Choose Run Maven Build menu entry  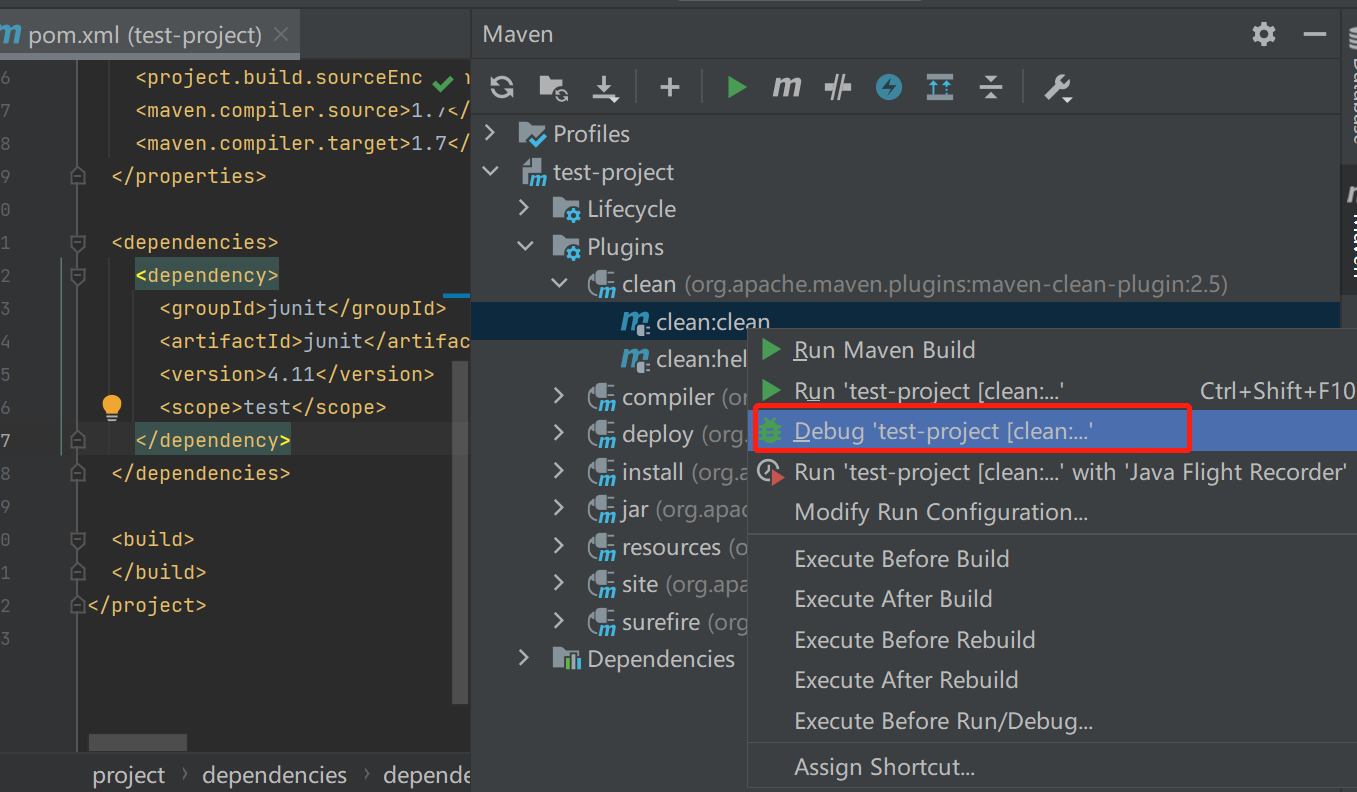tap(1052, 350)
